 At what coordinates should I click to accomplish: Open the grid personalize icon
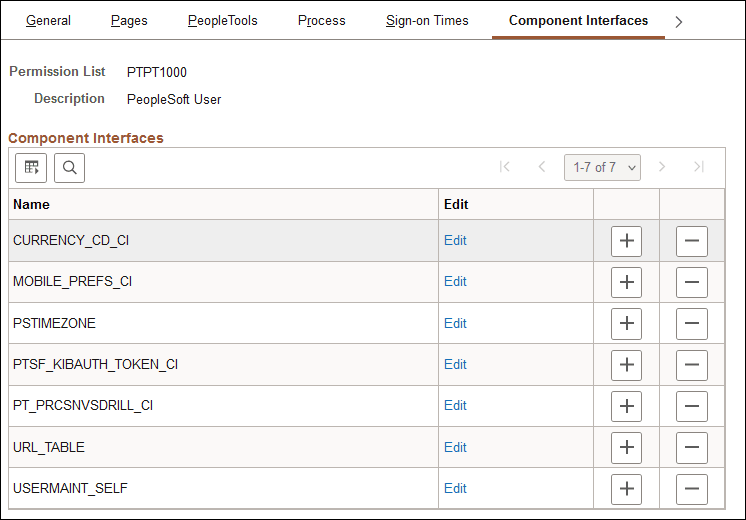(31, 168)
